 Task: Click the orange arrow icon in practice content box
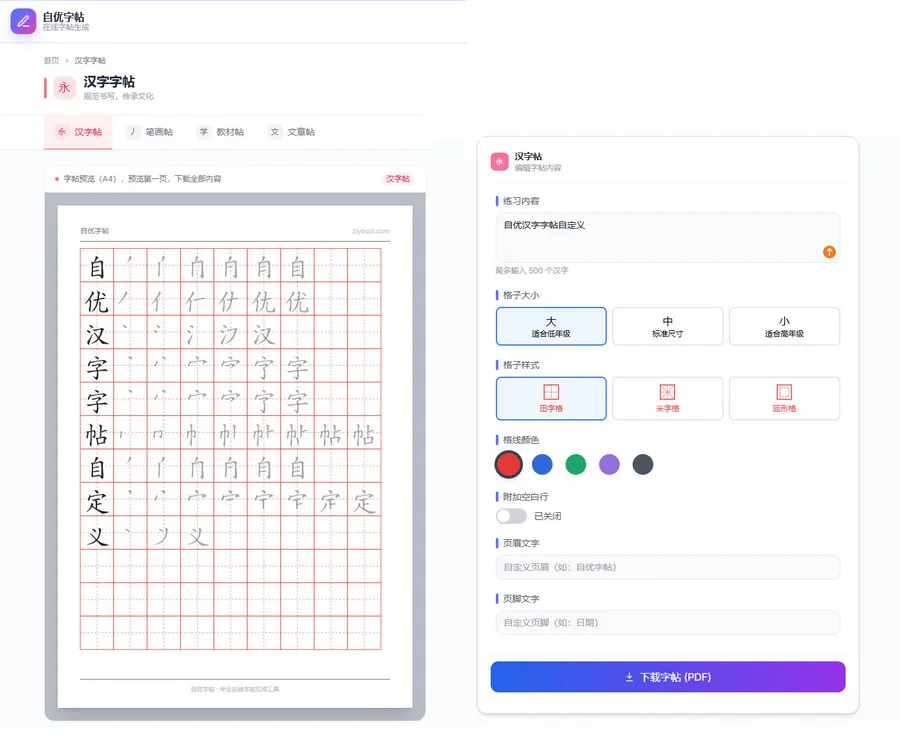tap(829, 253)
